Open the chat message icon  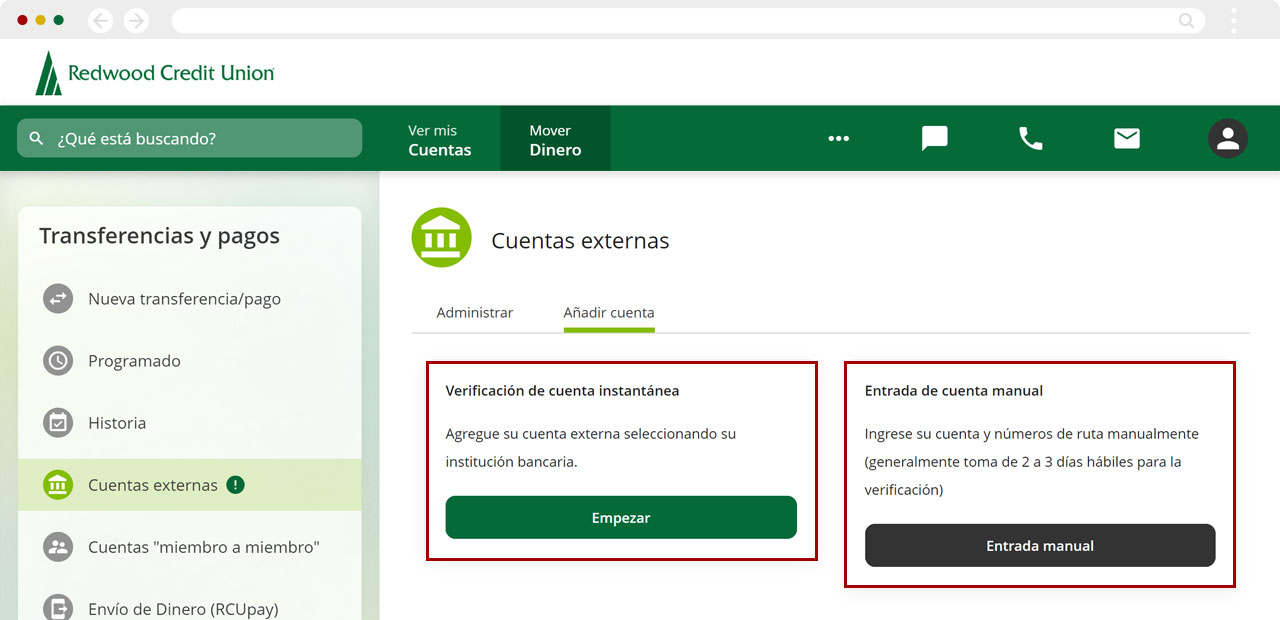coord(934,139)
